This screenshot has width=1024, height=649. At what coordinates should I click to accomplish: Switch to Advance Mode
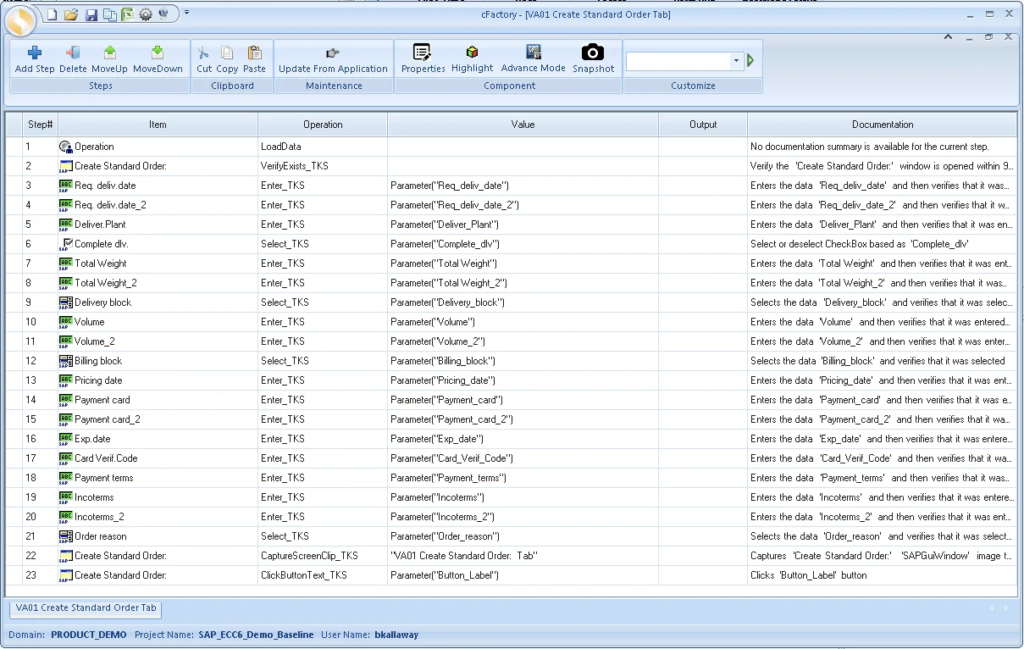tap(533, 59)
